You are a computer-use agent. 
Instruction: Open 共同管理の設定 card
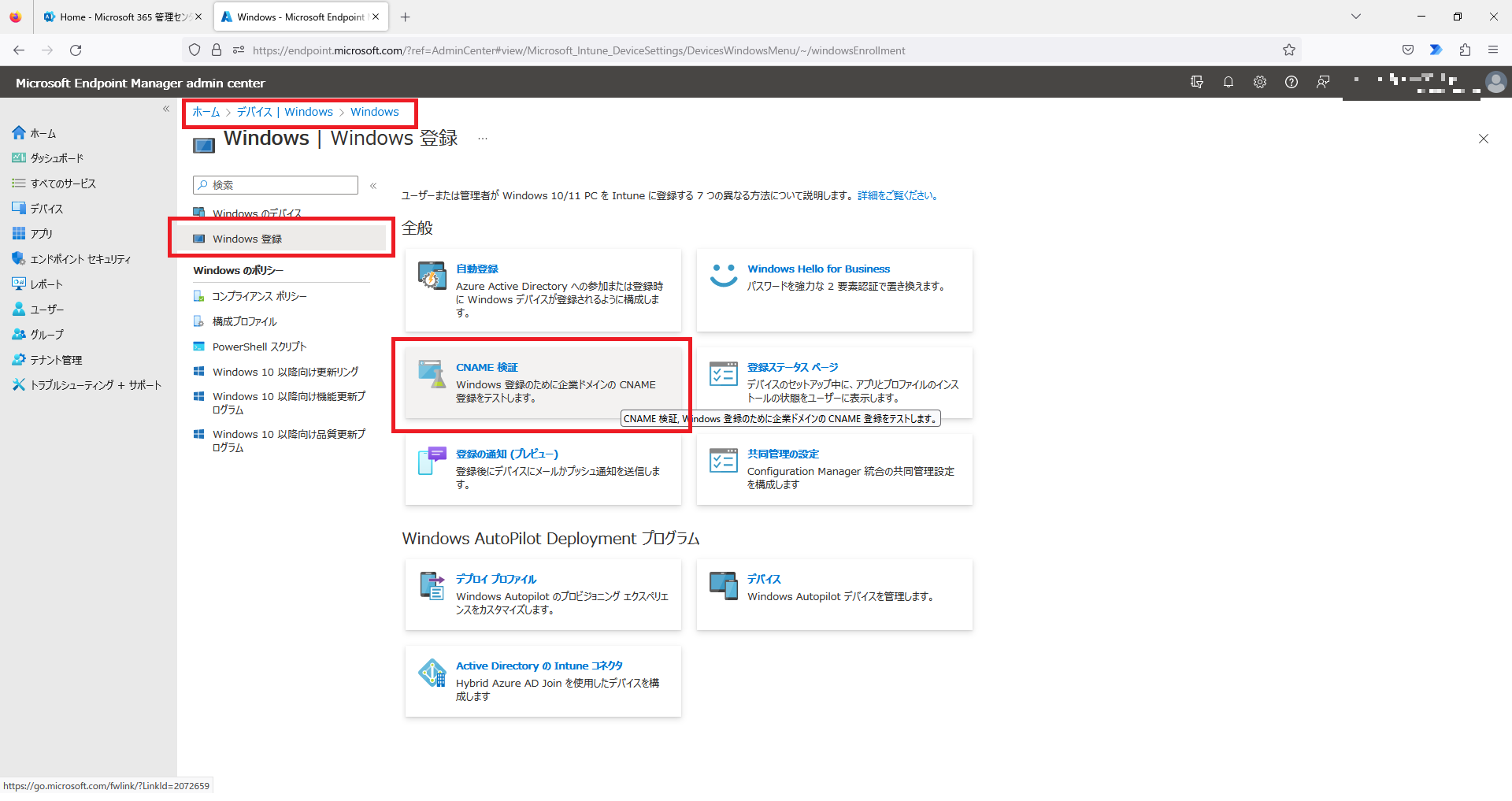(x=835, y=469)
